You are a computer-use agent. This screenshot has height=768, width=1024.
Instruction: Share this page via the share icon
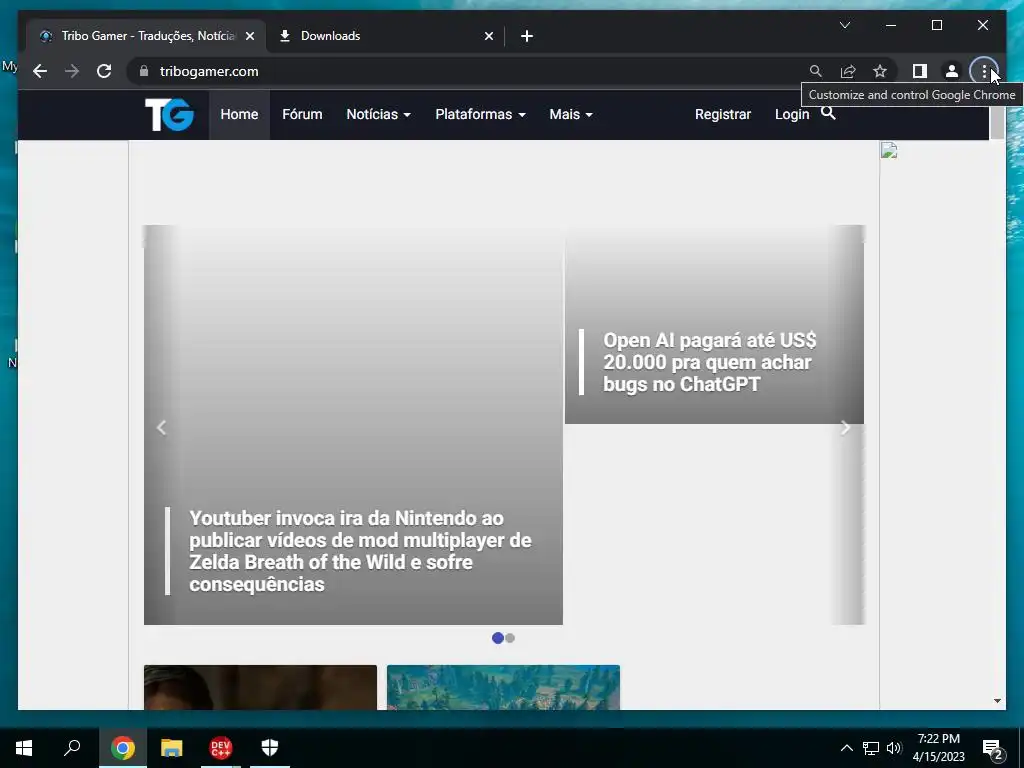point(848,71)
